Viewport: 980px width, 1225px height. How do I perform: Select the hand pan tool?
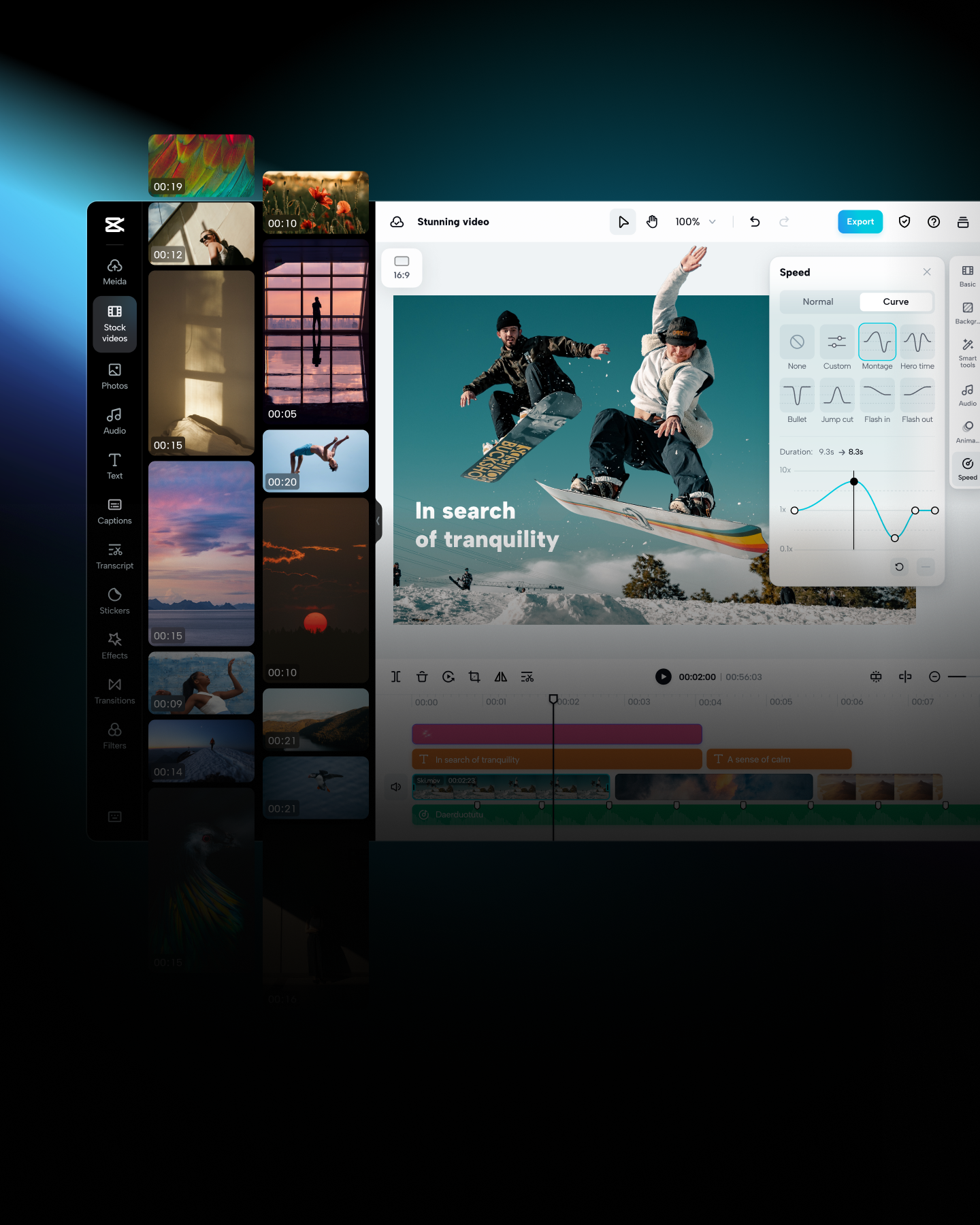(652, 222)
